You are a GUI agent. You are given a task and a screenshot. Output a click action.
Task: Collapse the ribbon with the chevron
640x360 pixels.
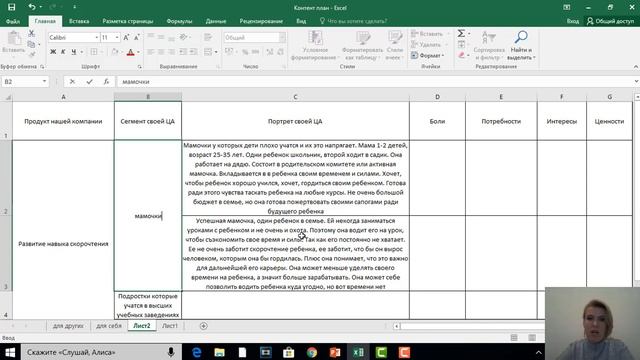636,67
